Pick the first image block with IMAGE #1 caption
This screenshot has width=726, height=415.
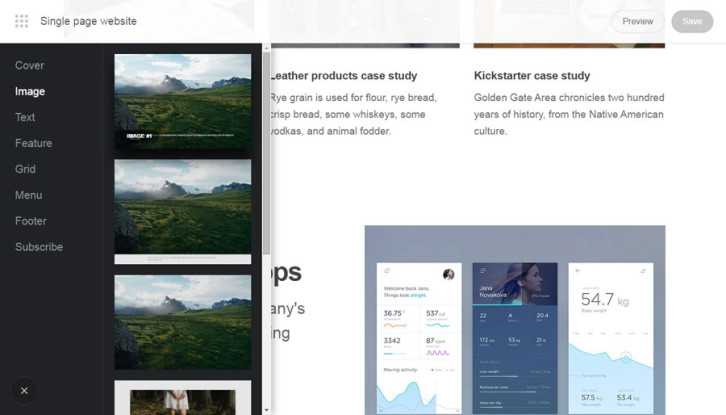tap(183, 101)
